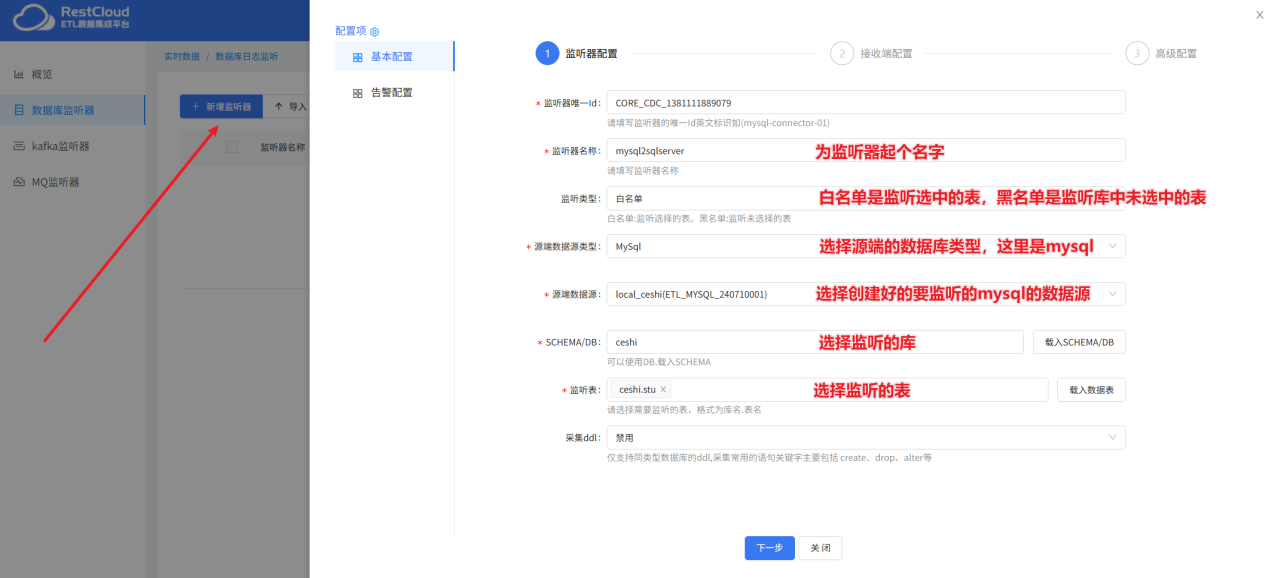Open the MQ监听器 sidebar entry
This screenshot has height=578, width=1269.
[x=58, y=182]
